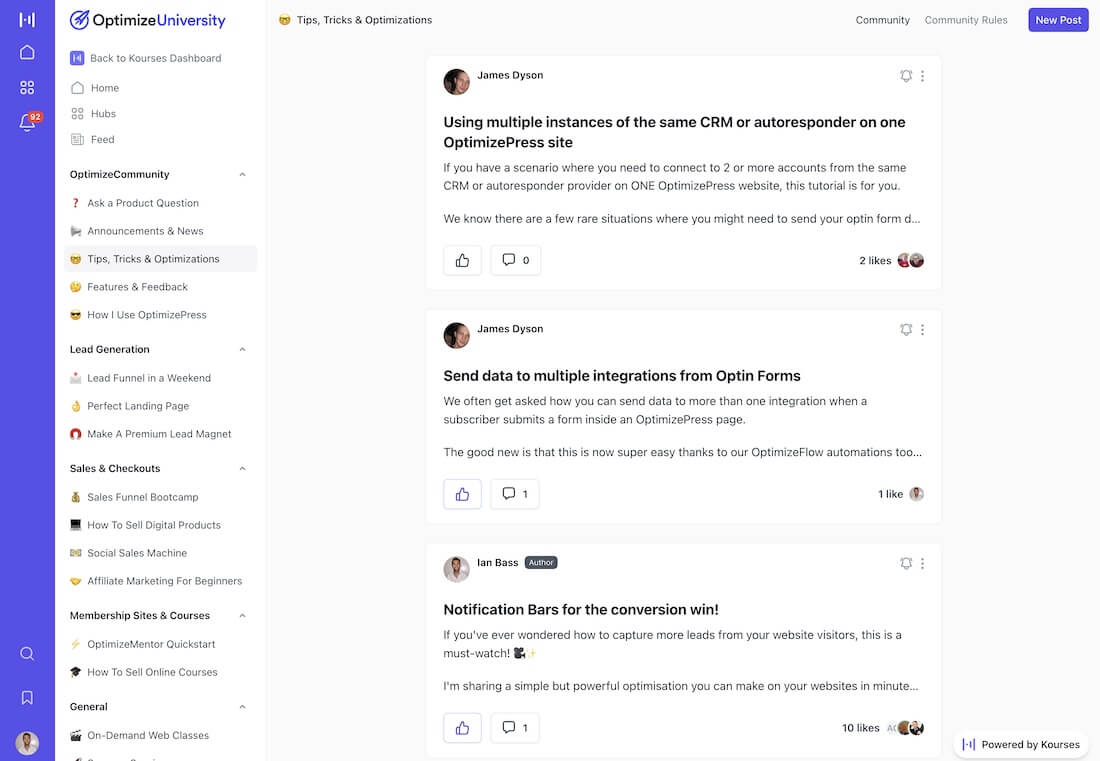Open Affiliate Marketing For Beginners
Image resolution: width=1100 pixels, height=761 pixels.
click(x=160, y=581)
